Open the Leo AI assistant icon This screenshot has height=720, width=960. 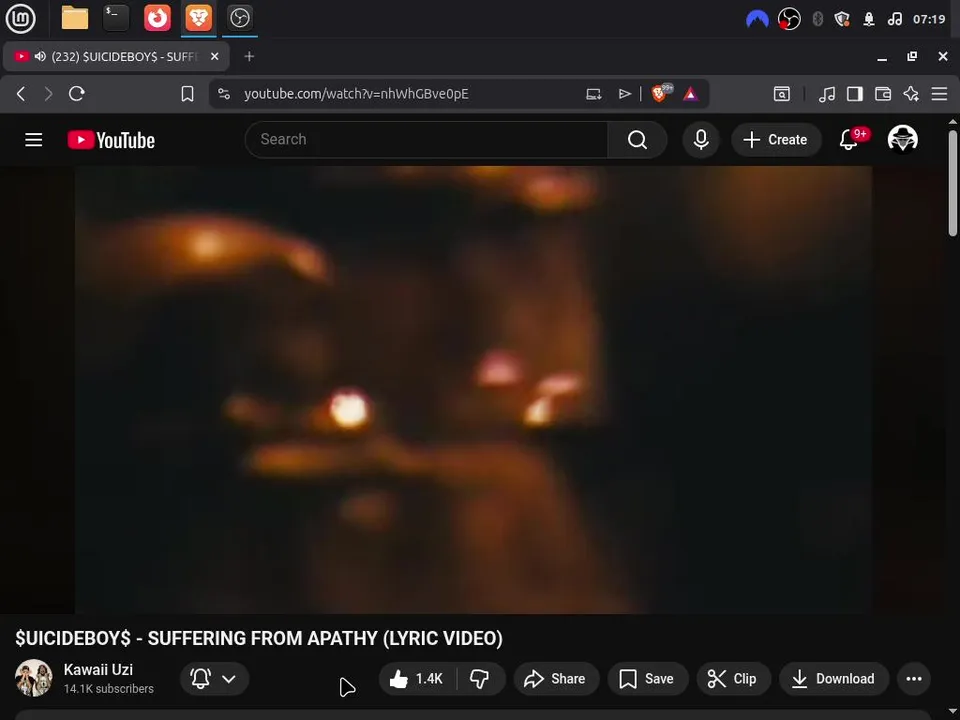911,94
